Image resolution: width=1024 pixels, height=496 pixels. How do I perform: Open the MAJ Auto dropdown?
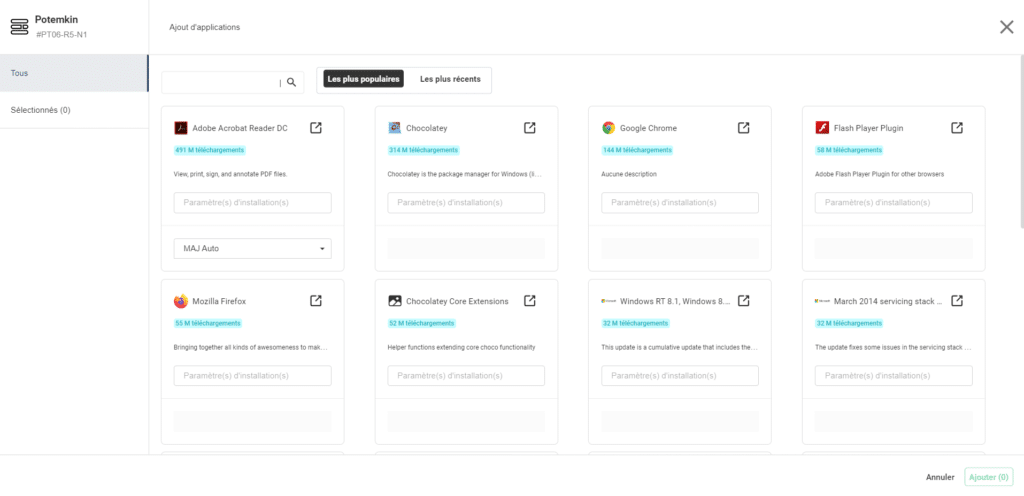click(x=253, y=249)
